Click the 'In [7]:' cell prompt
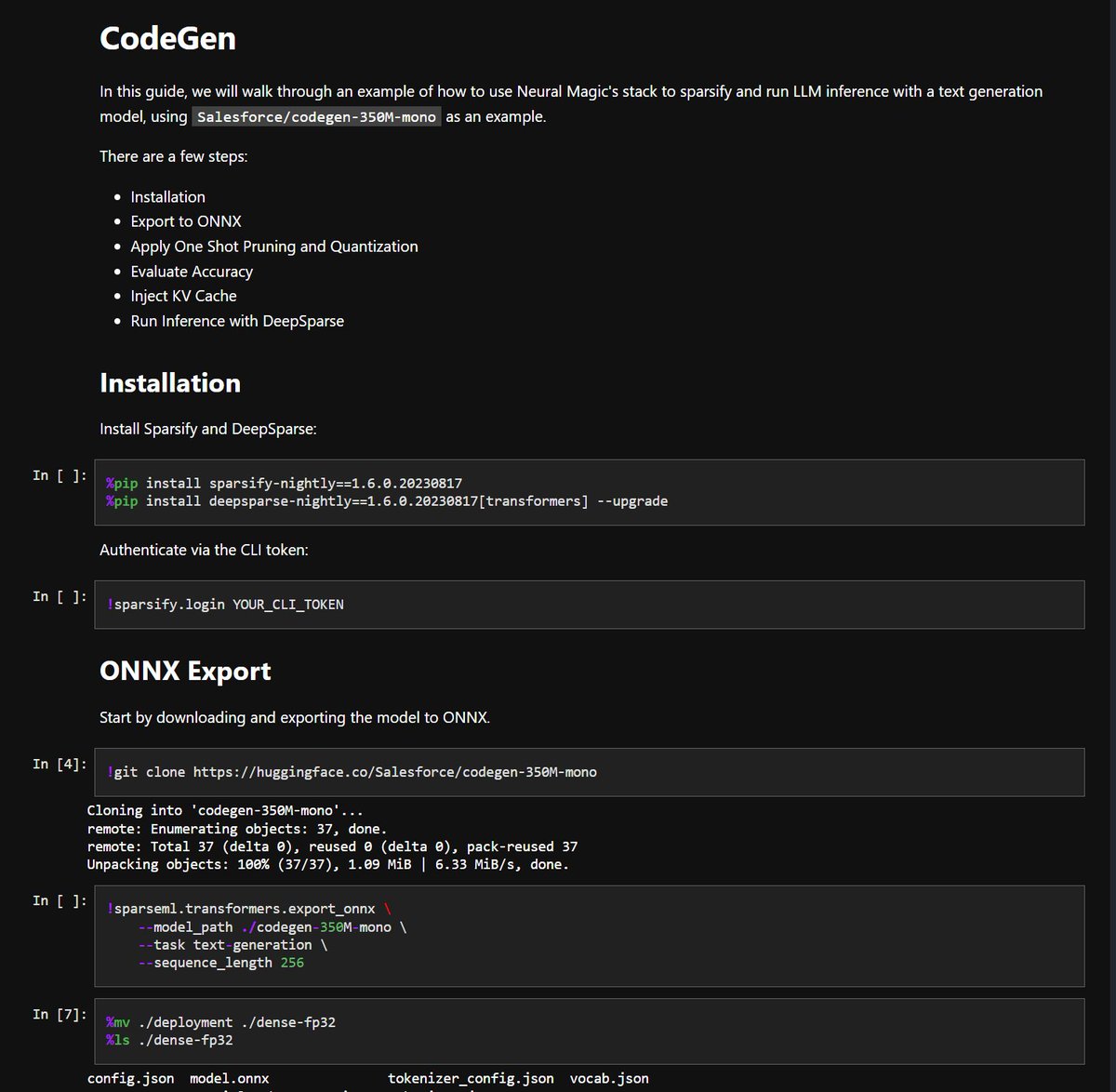1116x1092 pixels. point(60,1014)
